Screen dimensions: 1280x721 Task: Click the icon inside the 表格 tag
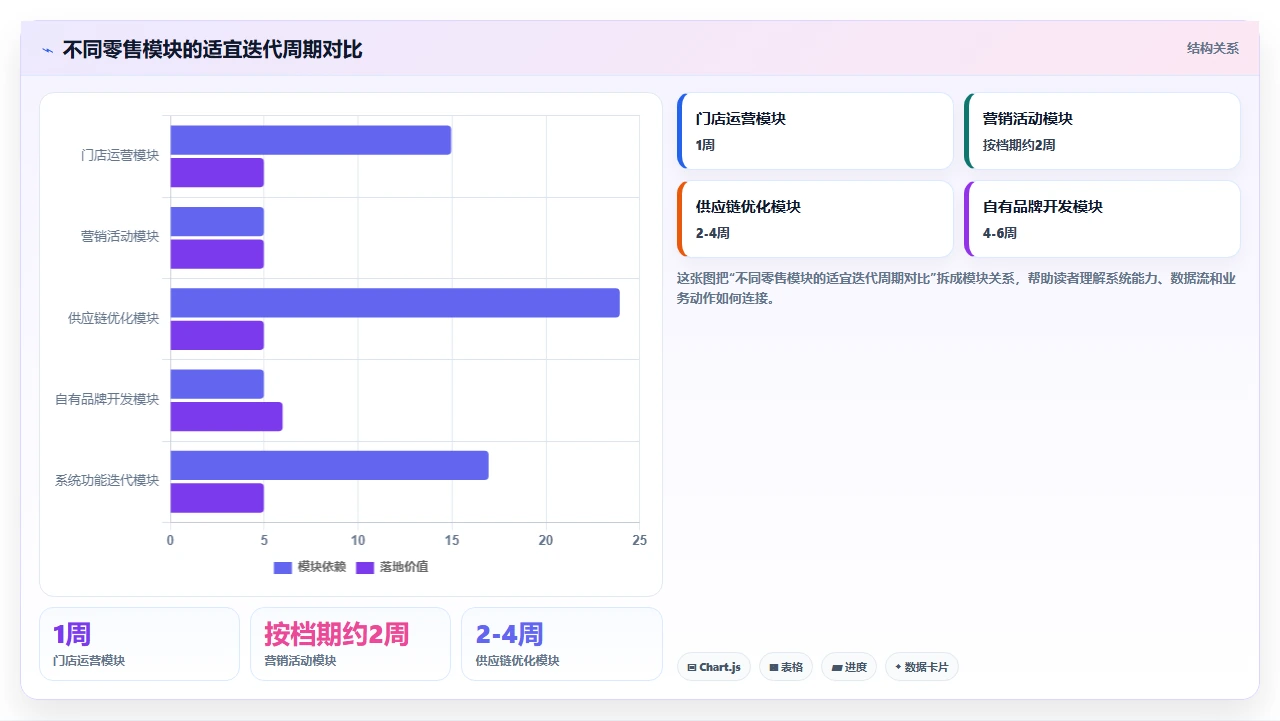tap(773, 667)
